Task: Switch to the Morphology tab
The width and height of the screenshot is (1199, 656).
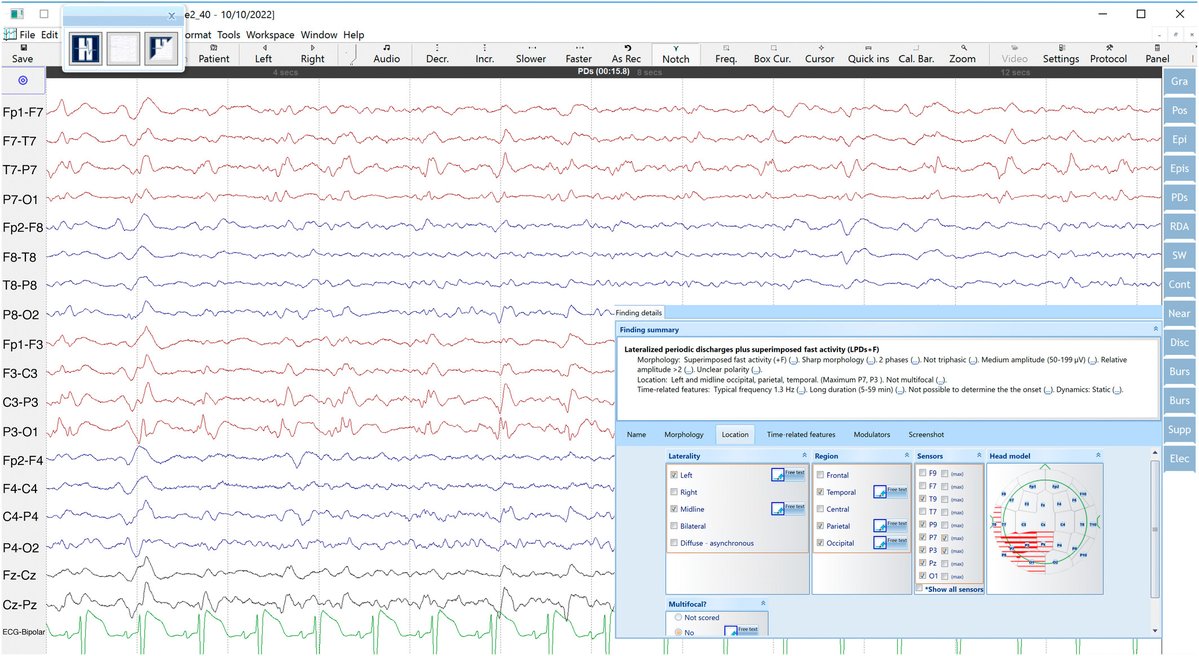Action: coord(684,434)
